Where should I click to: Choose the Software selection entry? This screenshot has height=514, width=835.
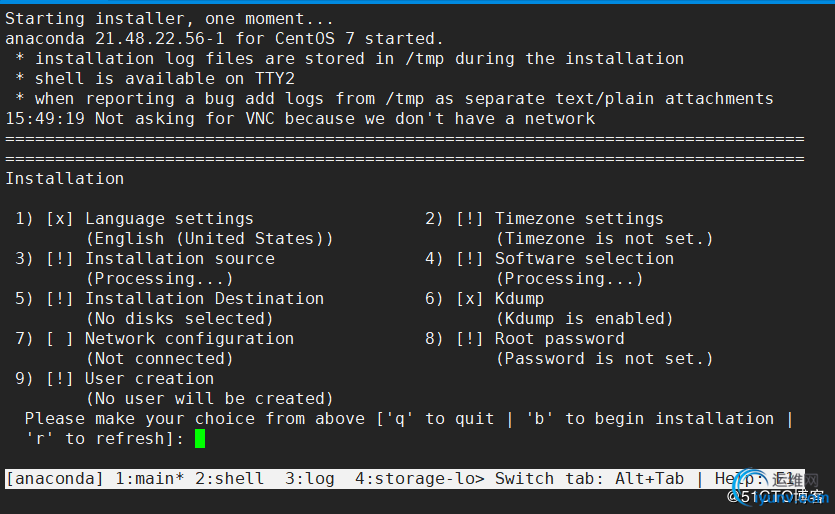click(584, 259)
